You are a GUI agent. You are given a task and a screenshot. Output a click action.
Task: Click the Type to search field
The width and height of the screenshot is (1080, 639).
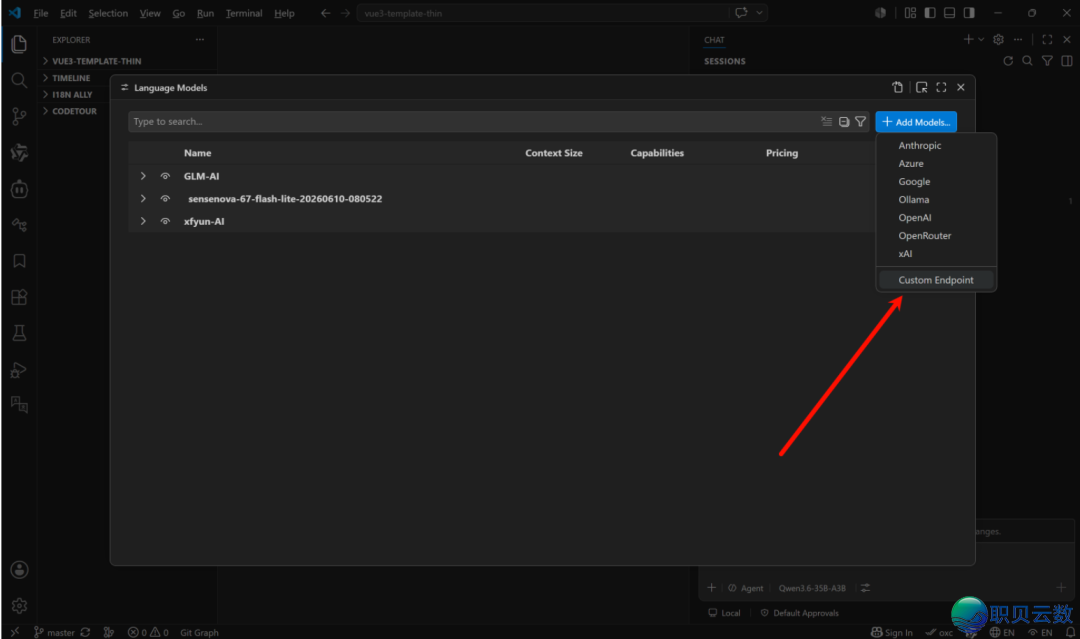click(x=472, y=122)
